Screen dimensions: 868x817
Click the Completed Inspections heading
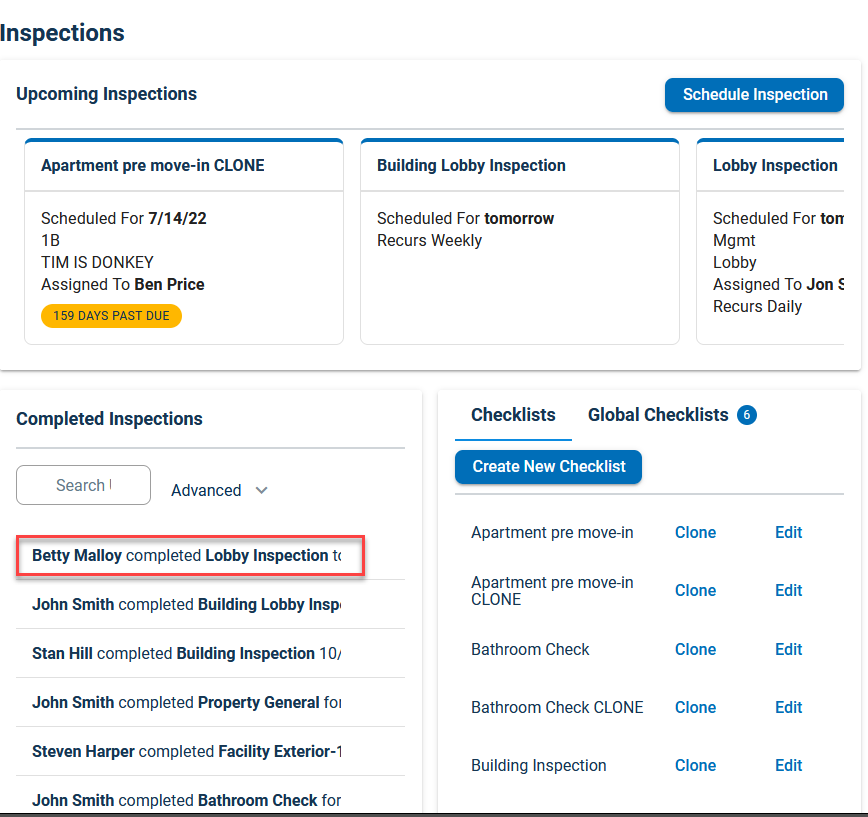point(109,419)
